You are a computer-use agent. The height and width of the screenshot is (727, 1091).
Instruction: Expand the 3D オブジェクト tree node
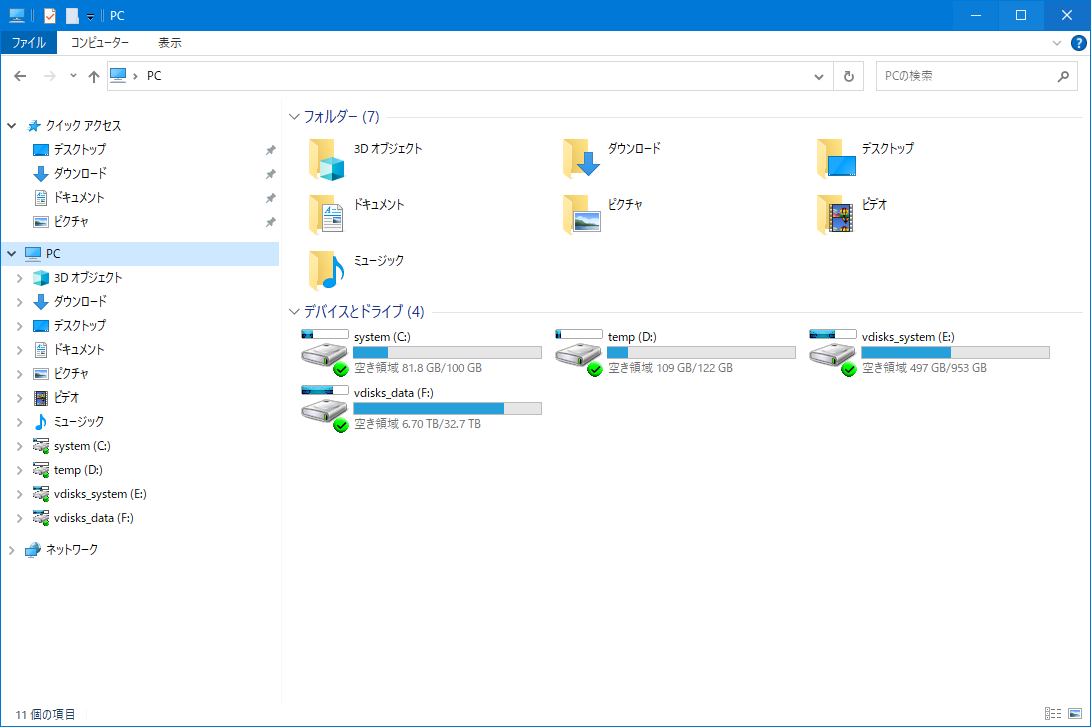click(x=19, y=278)
